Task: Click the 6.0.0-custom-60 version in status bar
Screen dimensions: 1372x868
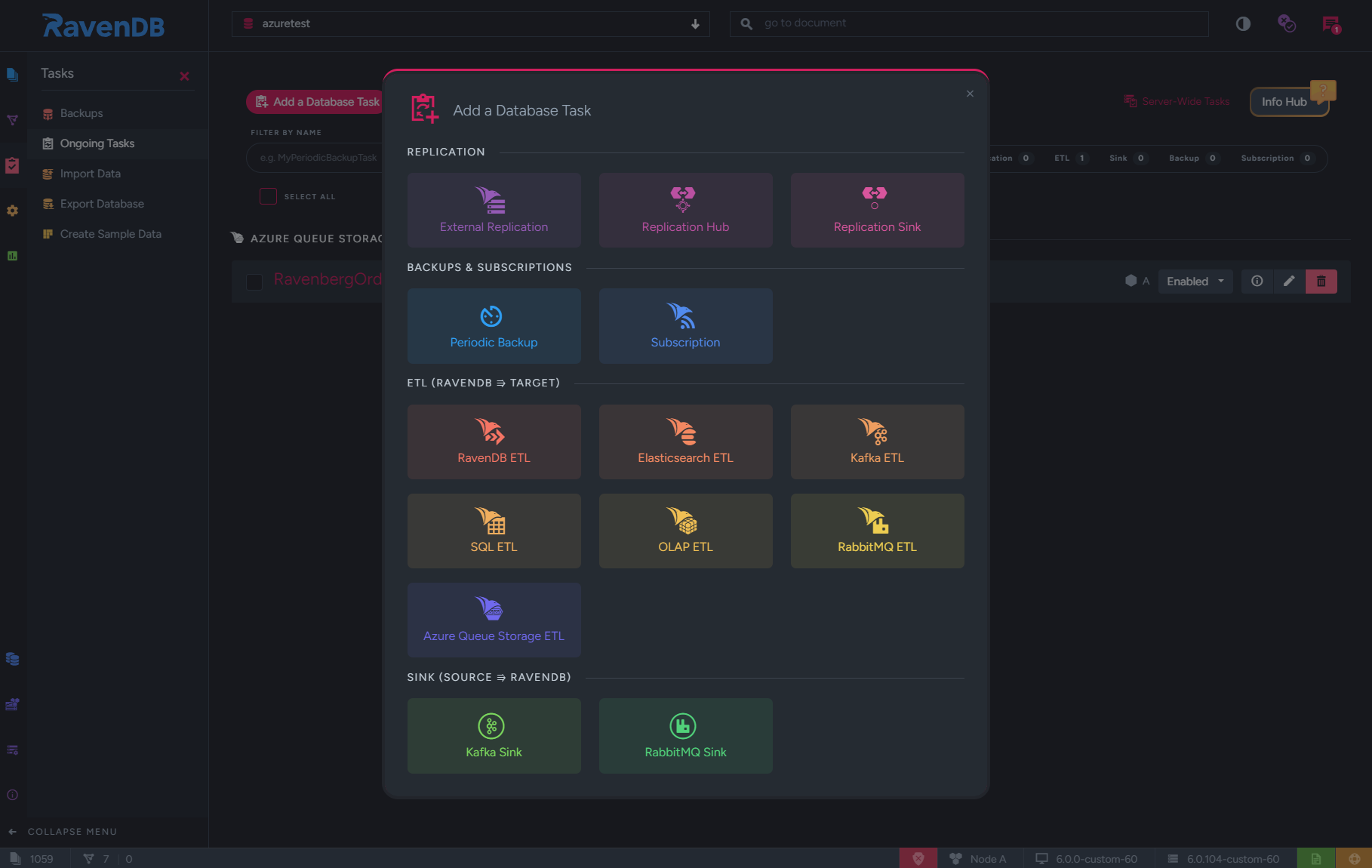Action: [x=1087, y=859]
